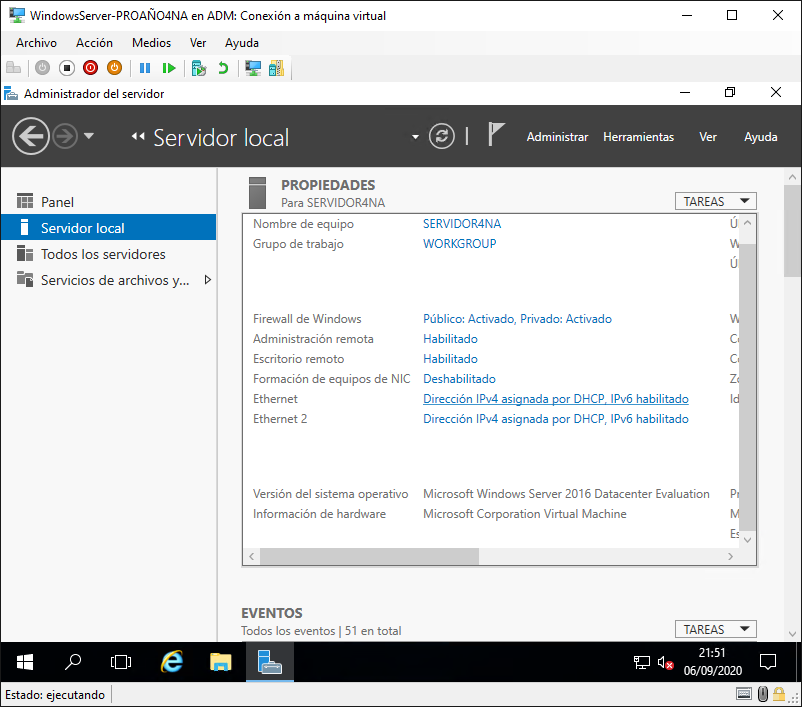Click Administración remota Habilitado link
Viewport: 802px width, 707px height.
[450, 339]
